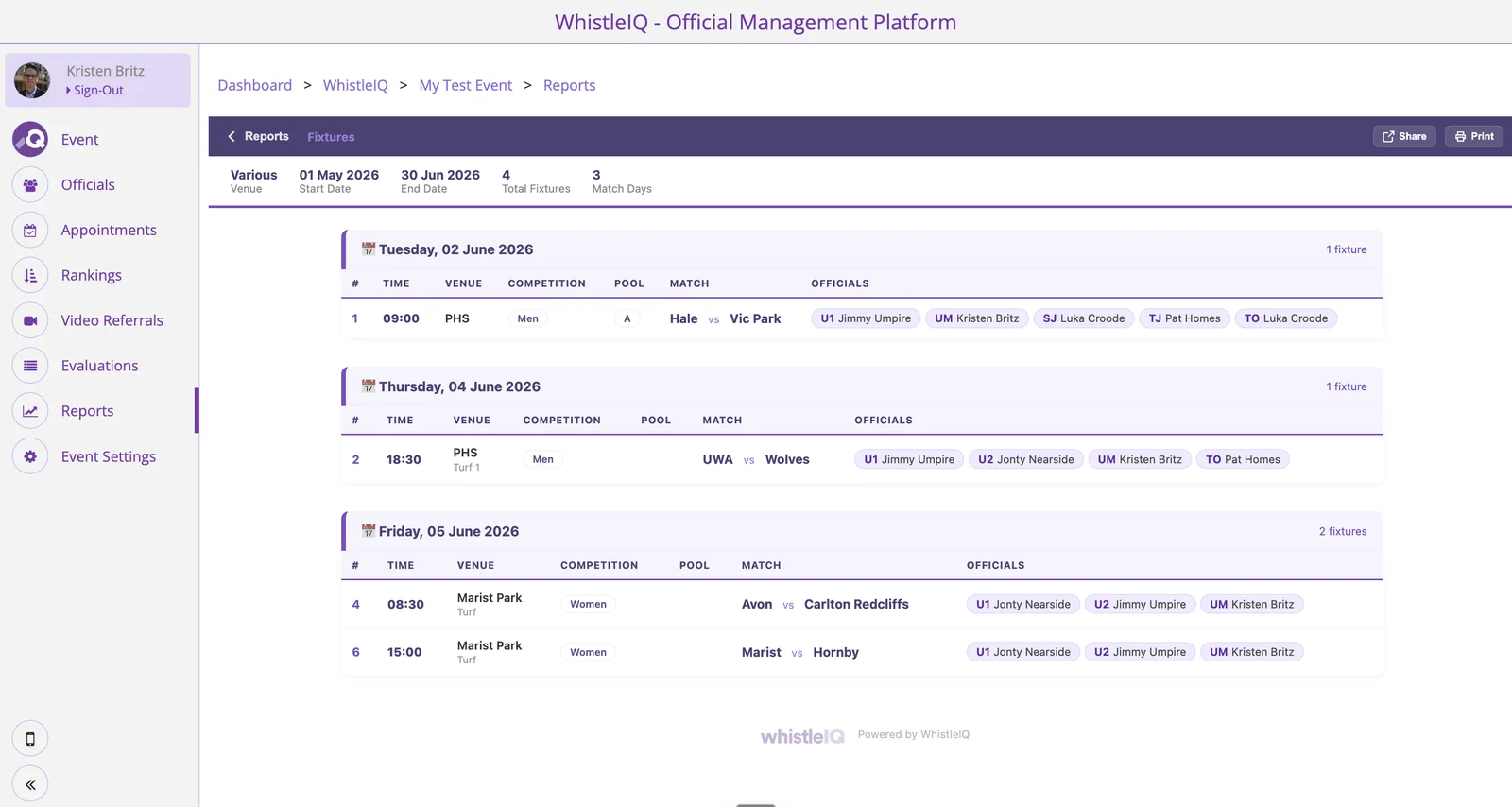
Task: Click the Reports chart icon
Action: [x=30, y=411]
